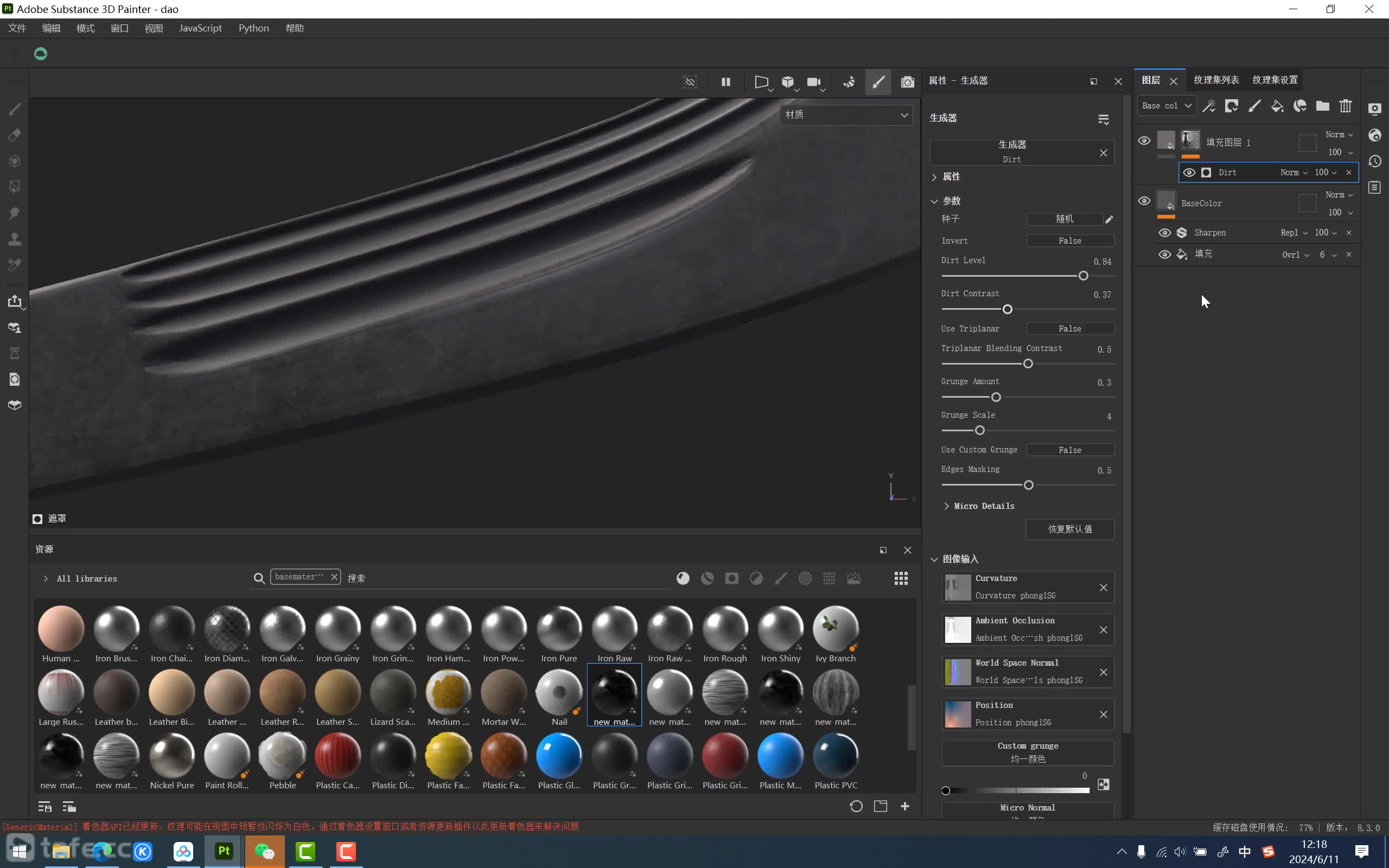Delete layer with trash icon

[x=1346, y=106]
